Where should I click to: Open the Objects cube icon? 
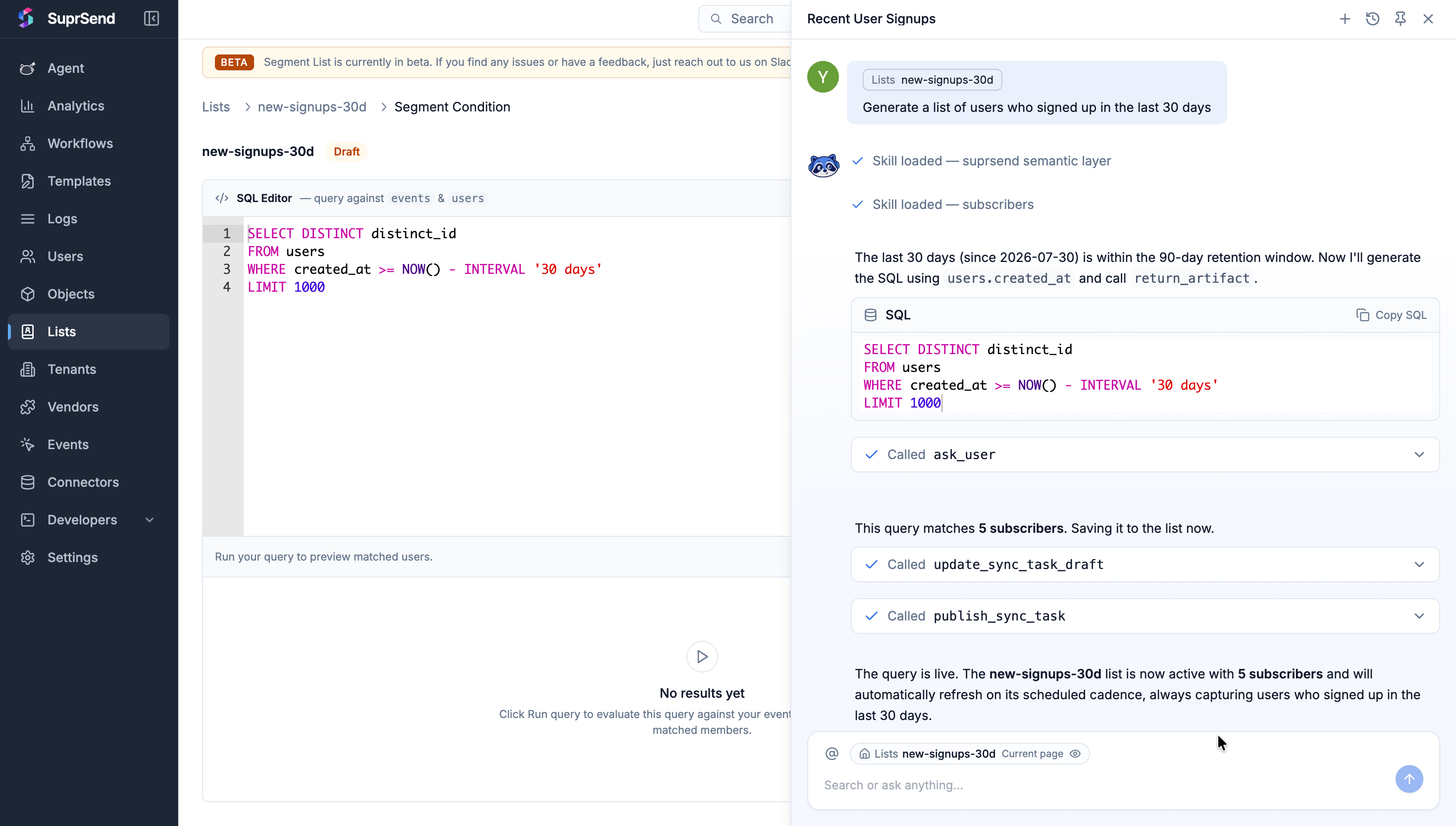pyautogui.click(x=27, y=294)
